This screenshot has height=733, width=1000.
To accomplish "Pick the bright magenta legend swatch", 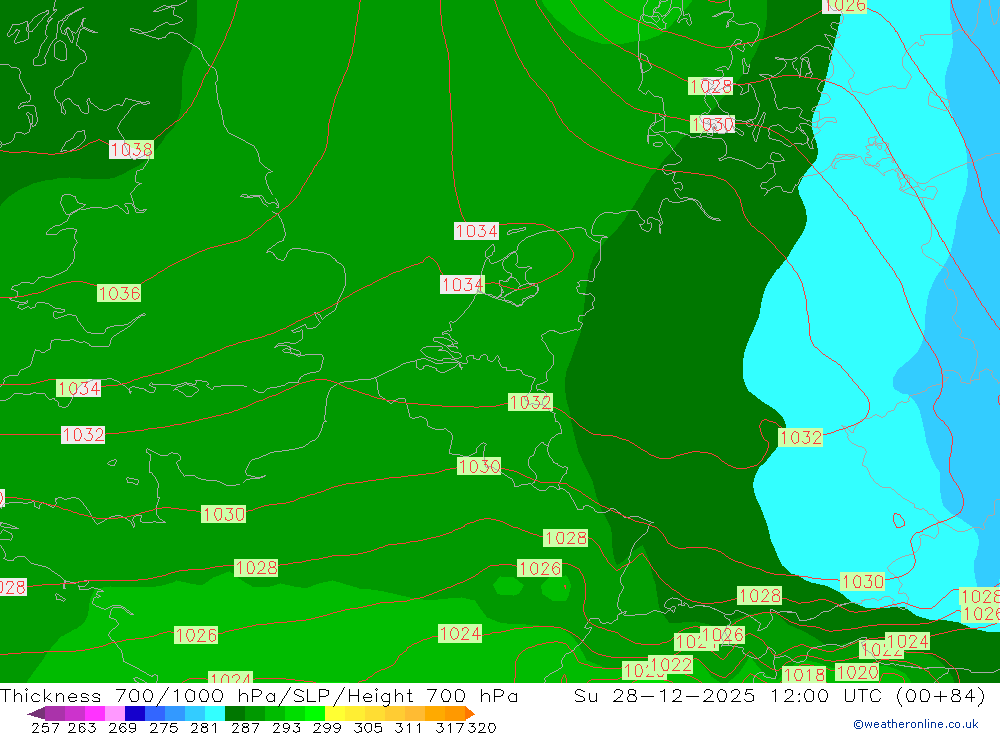I will pyautogui.click(x=94, y=713).
